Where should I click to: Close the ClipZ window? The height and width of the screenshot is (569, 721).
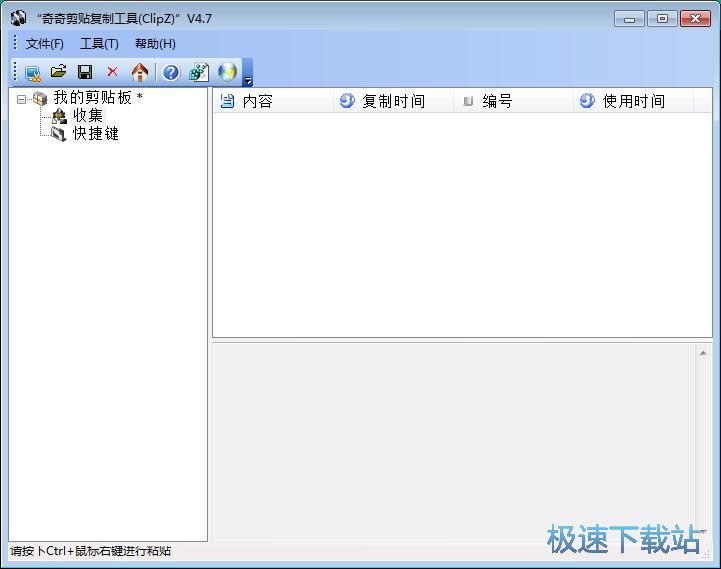695,19
